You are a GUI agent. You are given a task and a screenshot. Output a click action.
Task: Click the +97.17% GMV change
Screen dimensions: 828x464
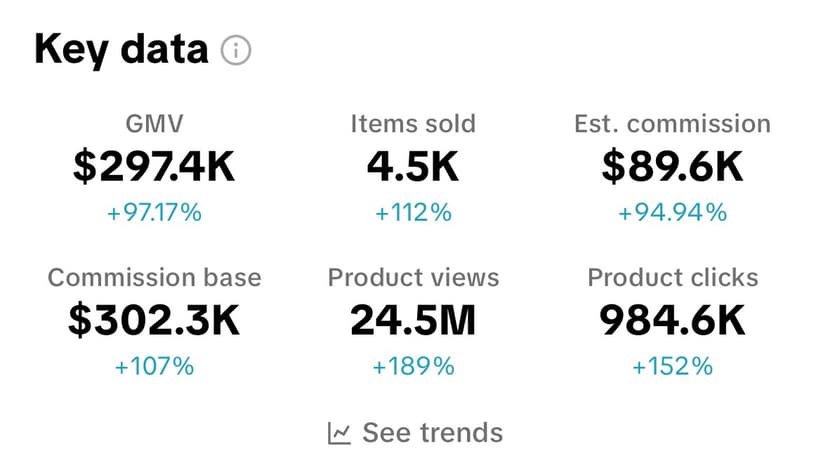pyautogui.click(x=154, y=212)
